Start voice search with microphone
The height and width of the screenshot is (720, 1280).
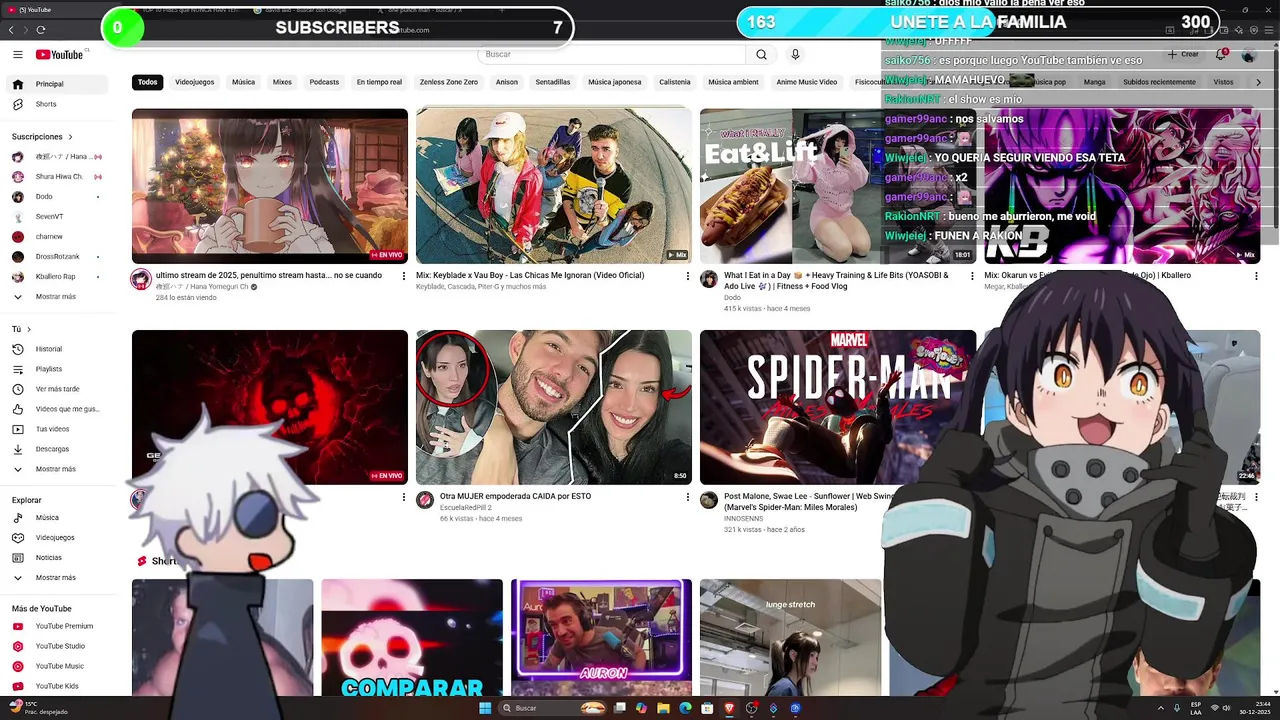pos(795,55)
